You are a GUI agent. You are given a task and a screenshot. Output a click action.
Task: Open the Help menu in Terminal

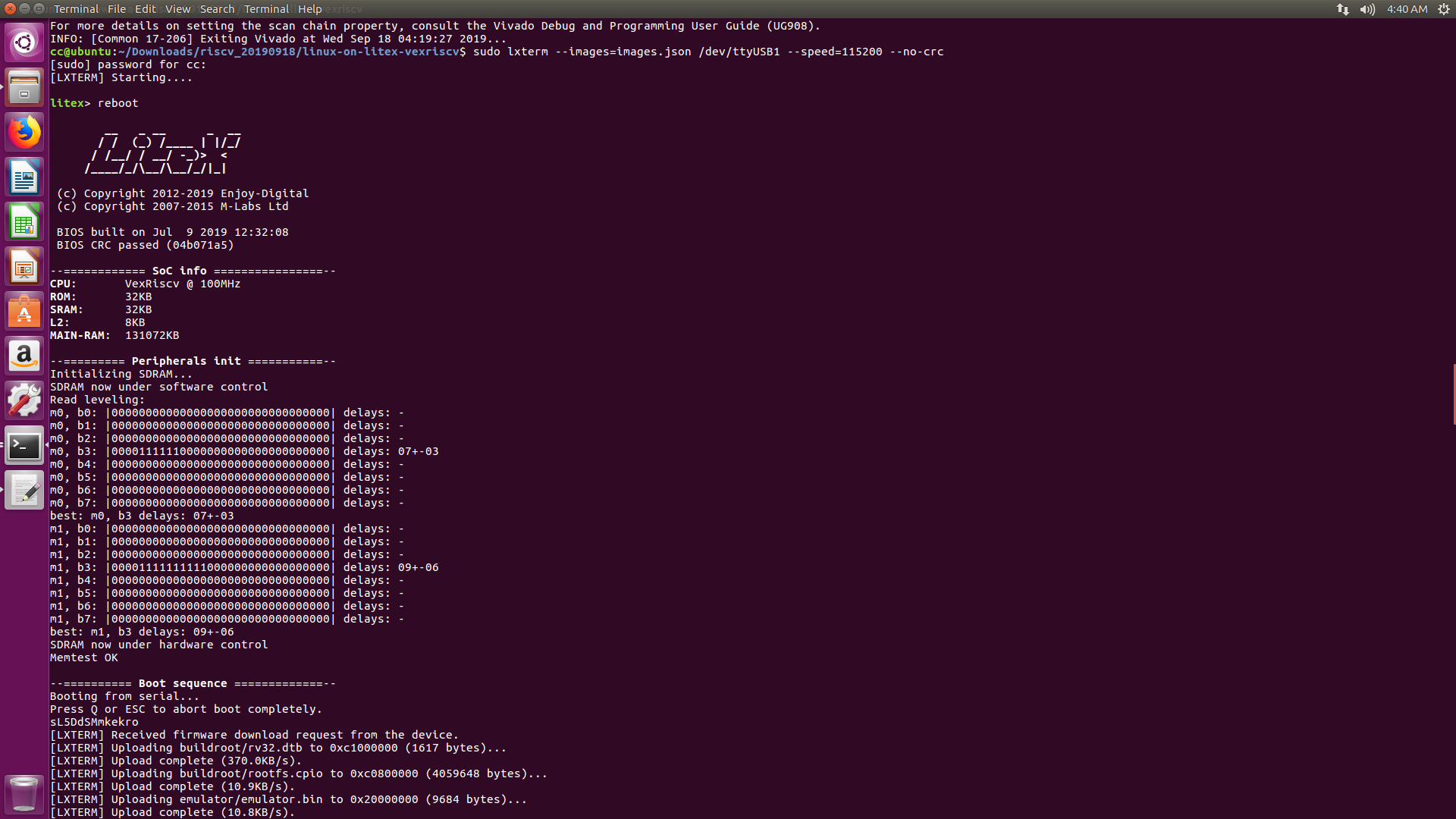pyautogui.click(x=309, y=9)
